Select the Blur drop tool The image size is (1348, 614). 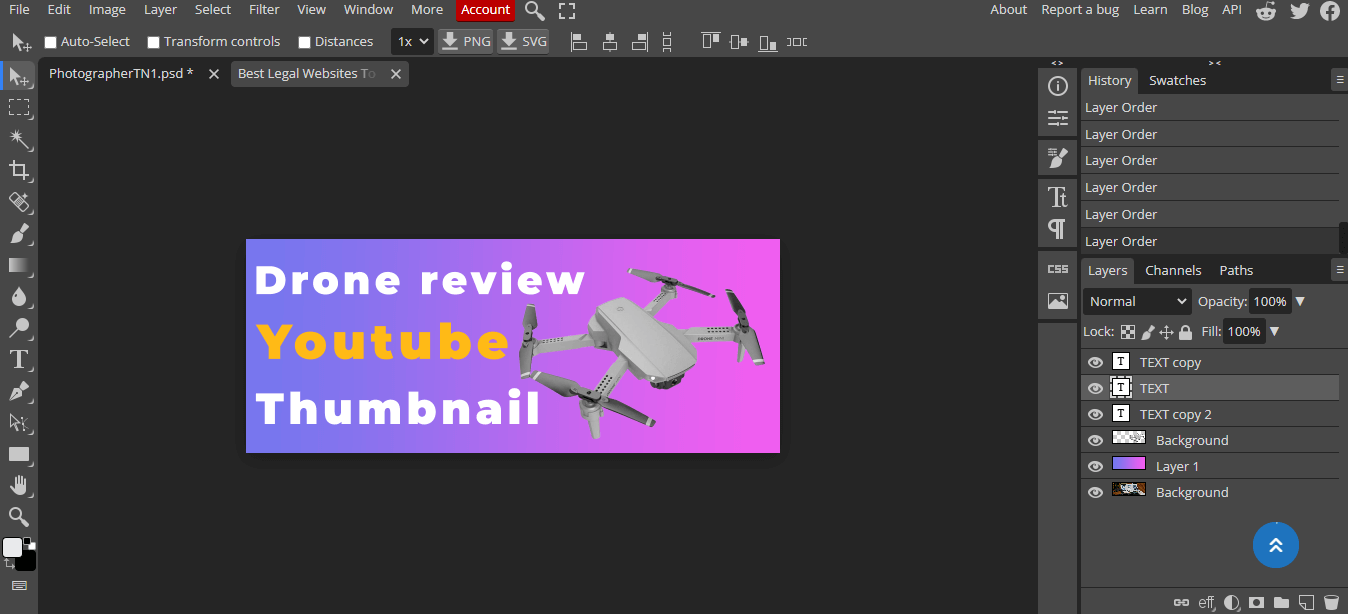(19, 296)
